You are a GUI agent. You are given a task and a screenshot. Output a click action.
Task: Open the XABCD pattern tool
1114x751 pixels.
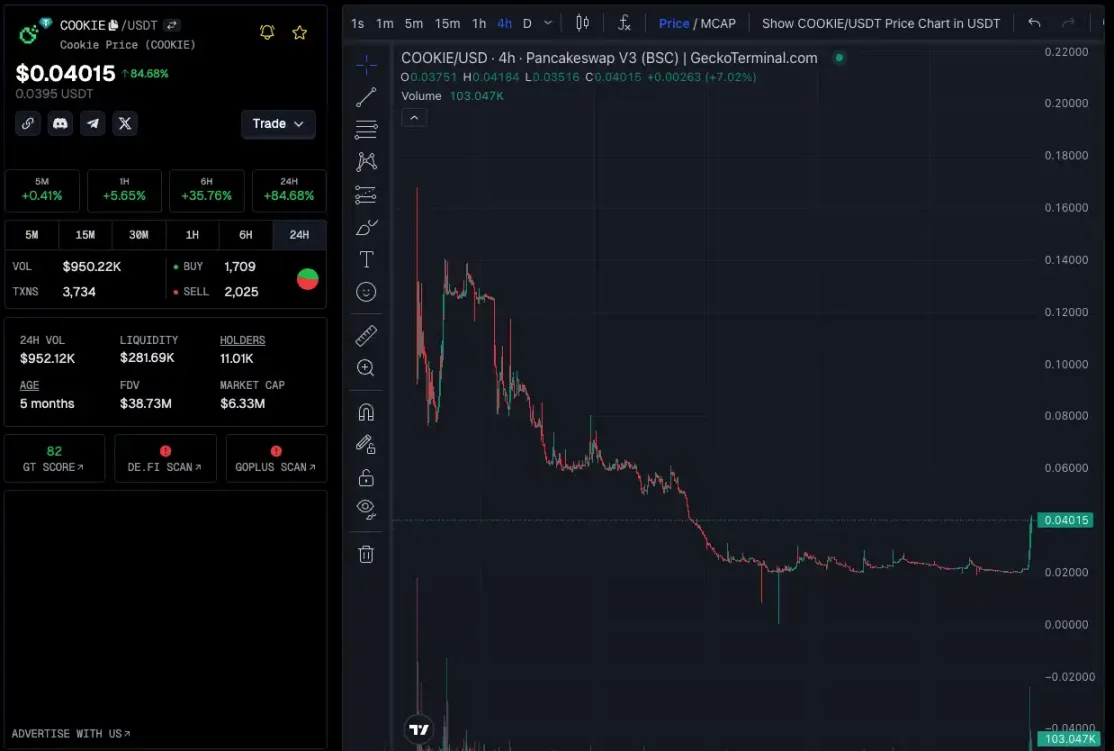(366, 161)
